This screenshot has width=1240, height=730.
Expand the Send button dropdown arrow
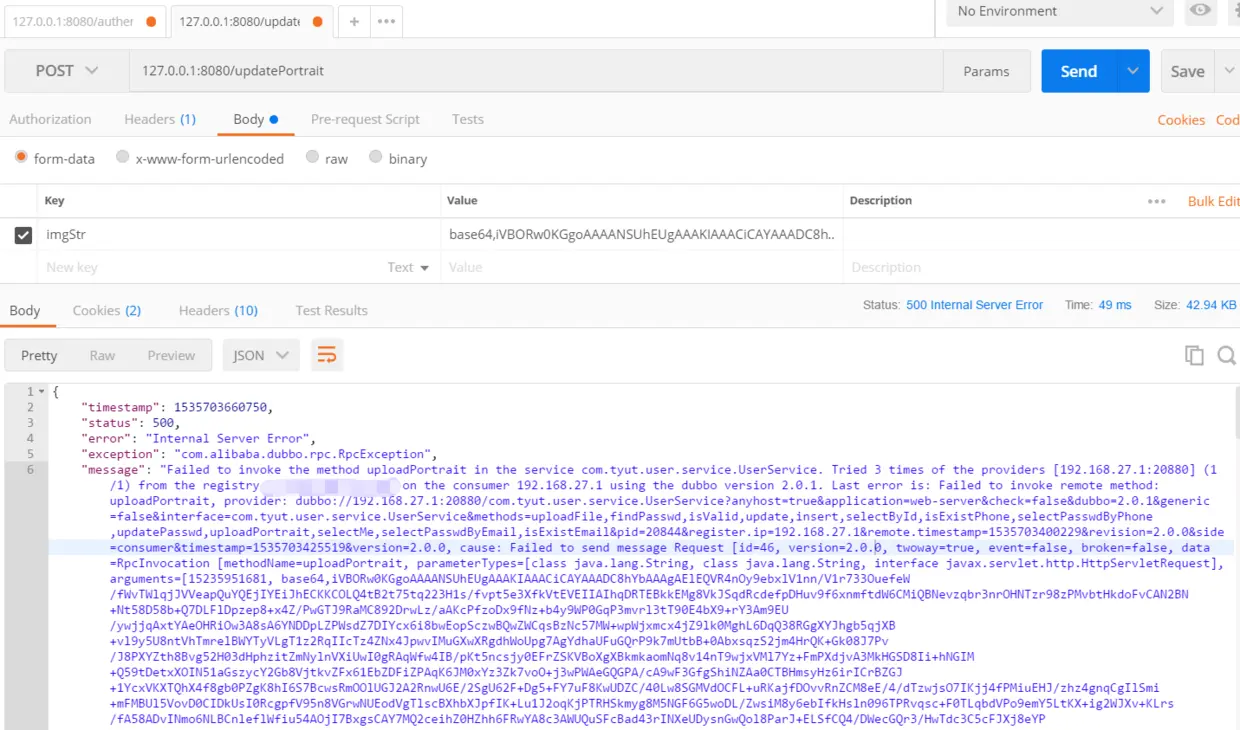[x=1132, y=71]
